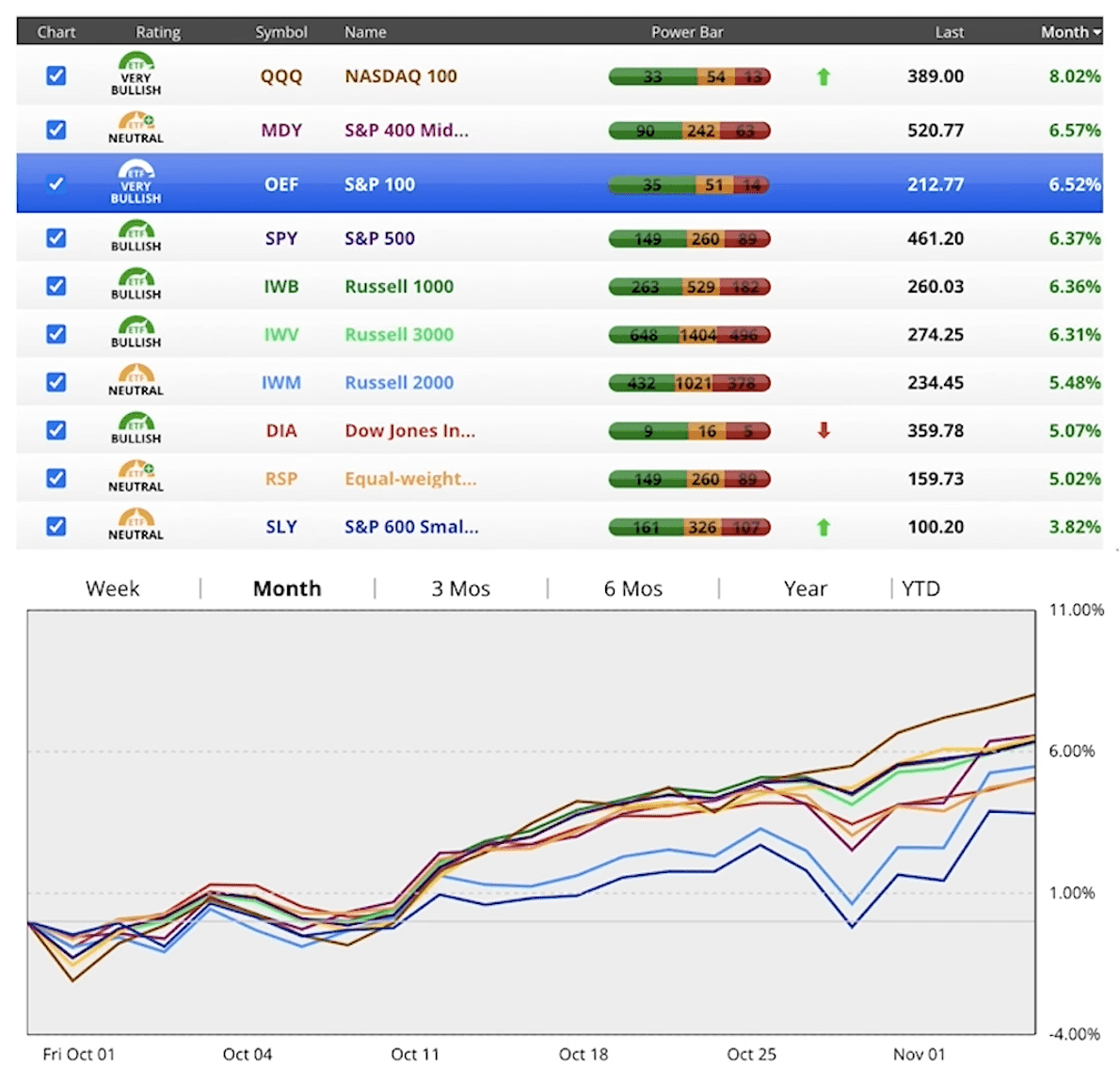Click the Very Bullish rating icon for OEF
This screenshot has width=1120, height=1082.
click(136, 183)
